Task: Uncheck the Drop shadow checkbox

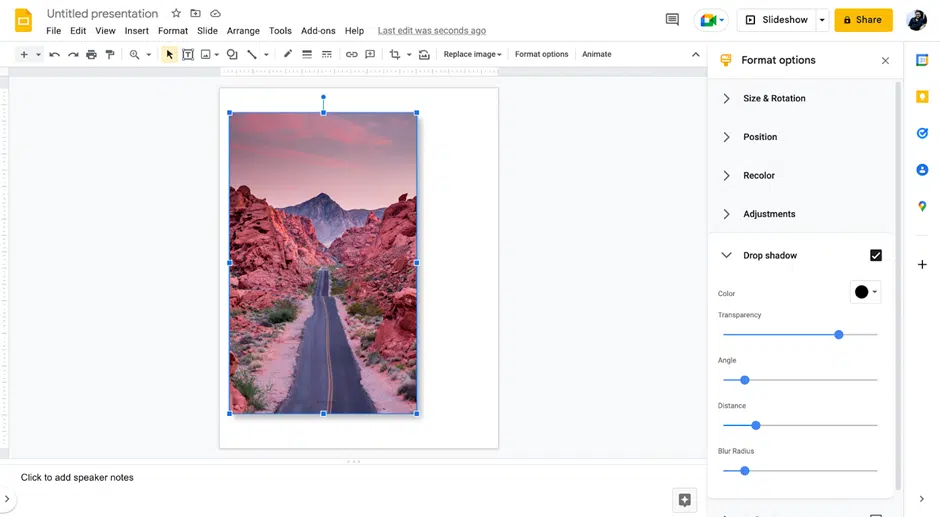Action: [876, 256]
